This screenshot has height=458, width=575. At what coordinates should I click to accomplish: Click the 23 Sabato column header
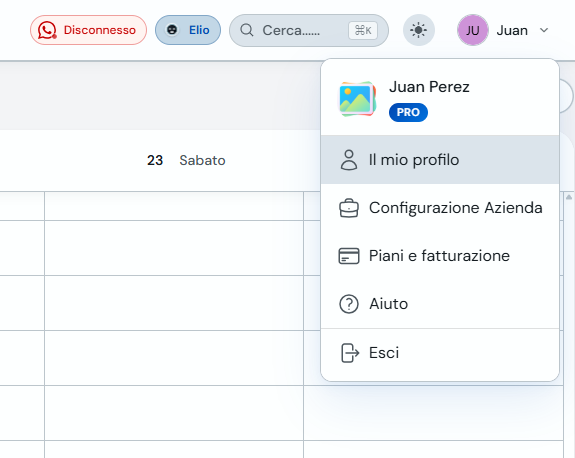(x=186, y=160)
